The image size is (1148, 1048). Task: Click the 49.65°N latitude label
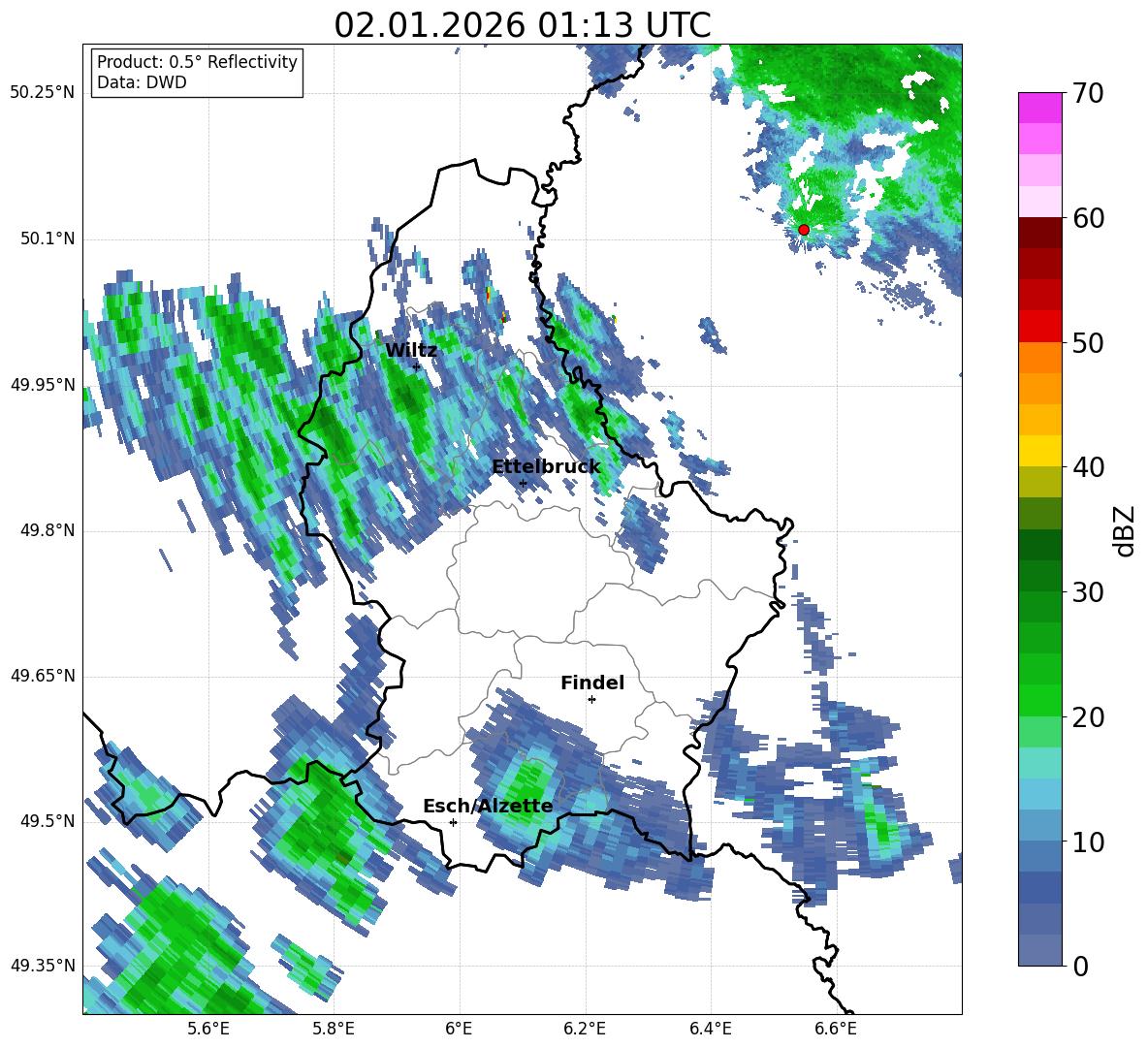click(x=43, y=676)
